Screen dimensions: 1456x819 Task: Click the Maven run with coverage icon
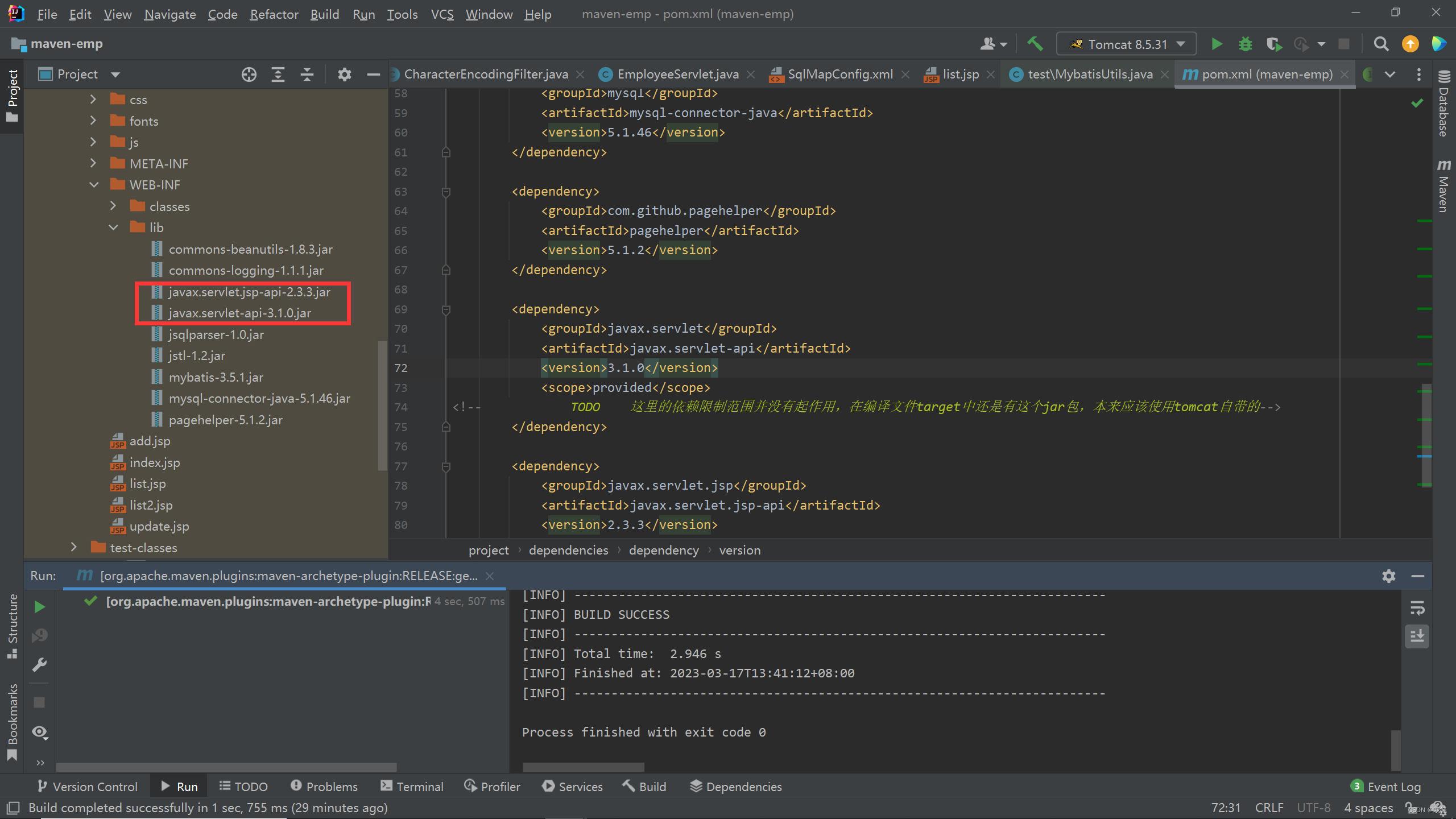click(1274, 44)
